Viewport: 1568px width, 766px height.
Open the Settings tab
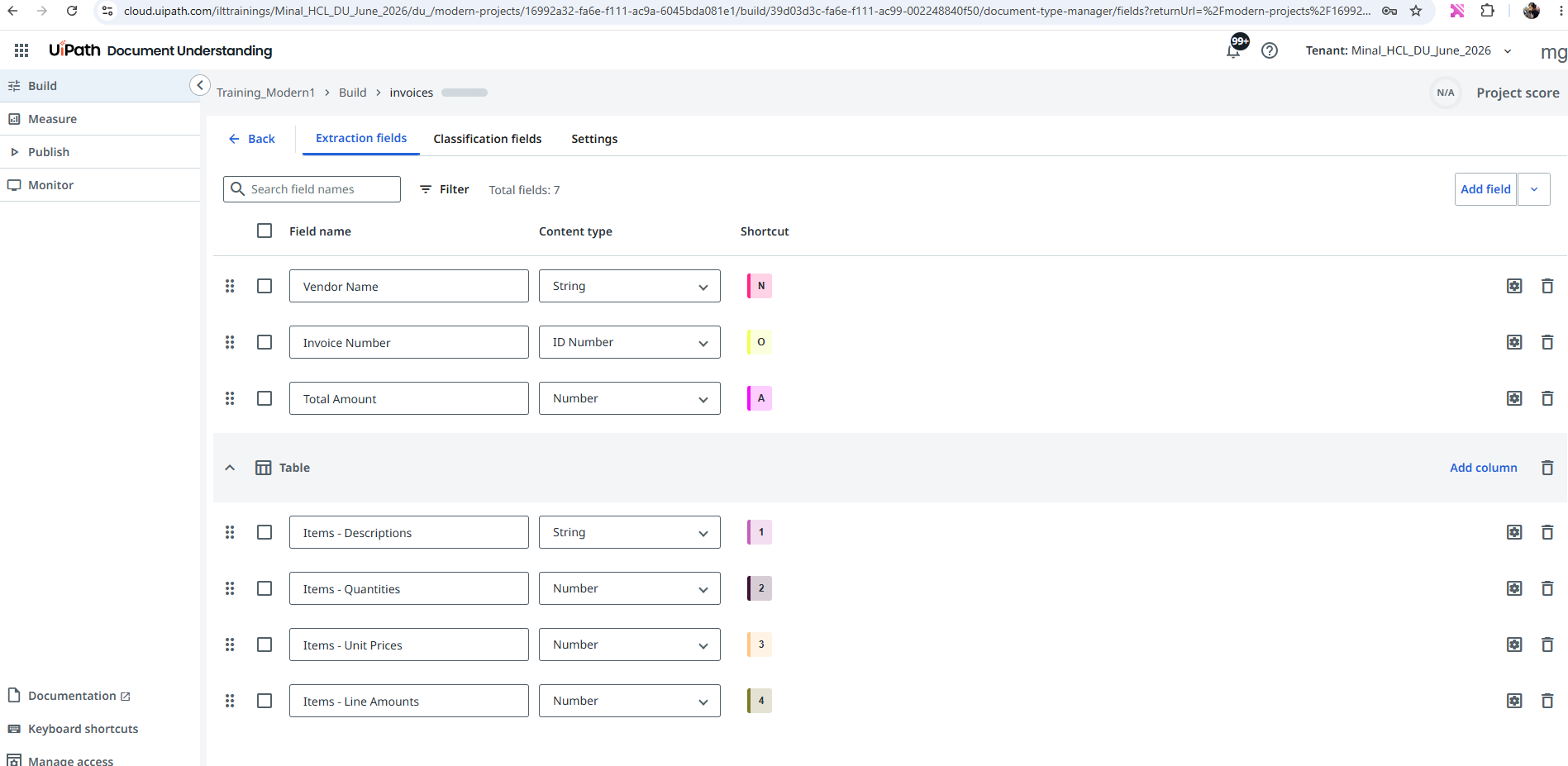(594, 139)
